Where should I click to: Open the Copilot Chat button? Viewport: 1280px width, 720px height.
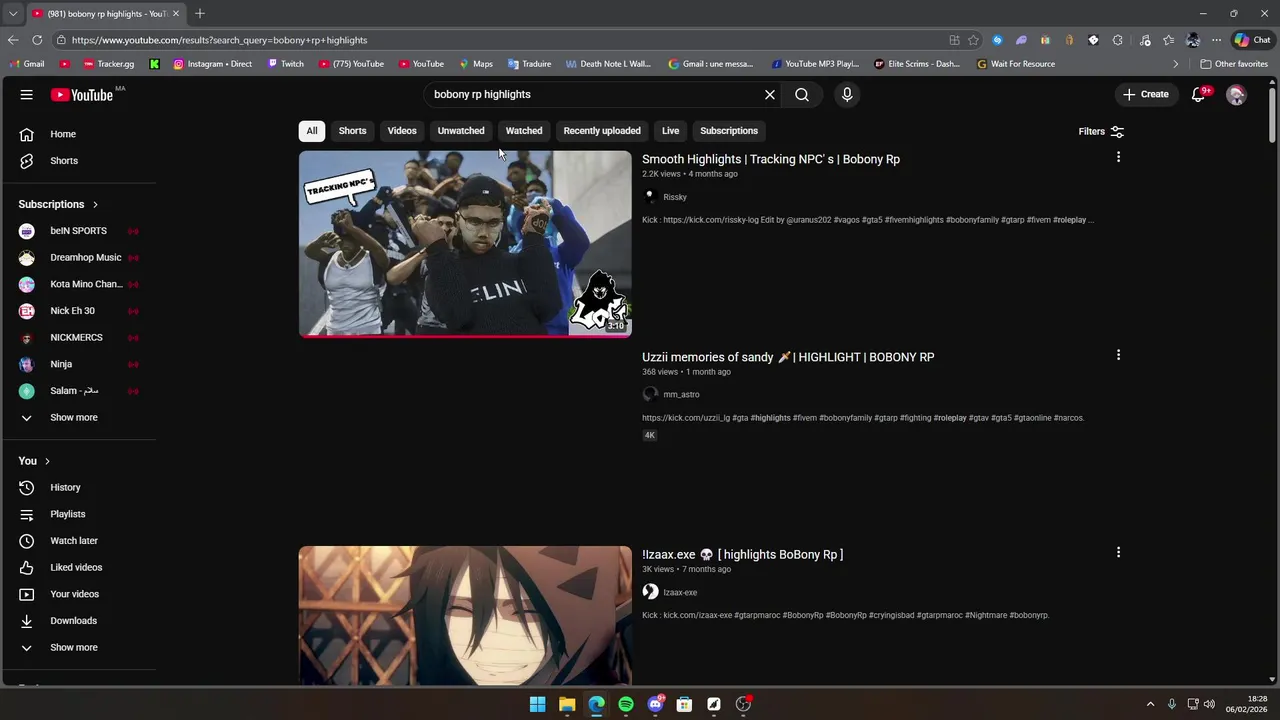pos(1252,40)
